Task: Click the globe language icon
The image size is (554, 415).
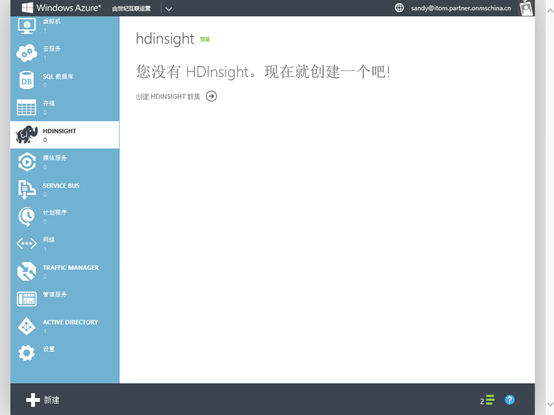Action: coord(399,8)
